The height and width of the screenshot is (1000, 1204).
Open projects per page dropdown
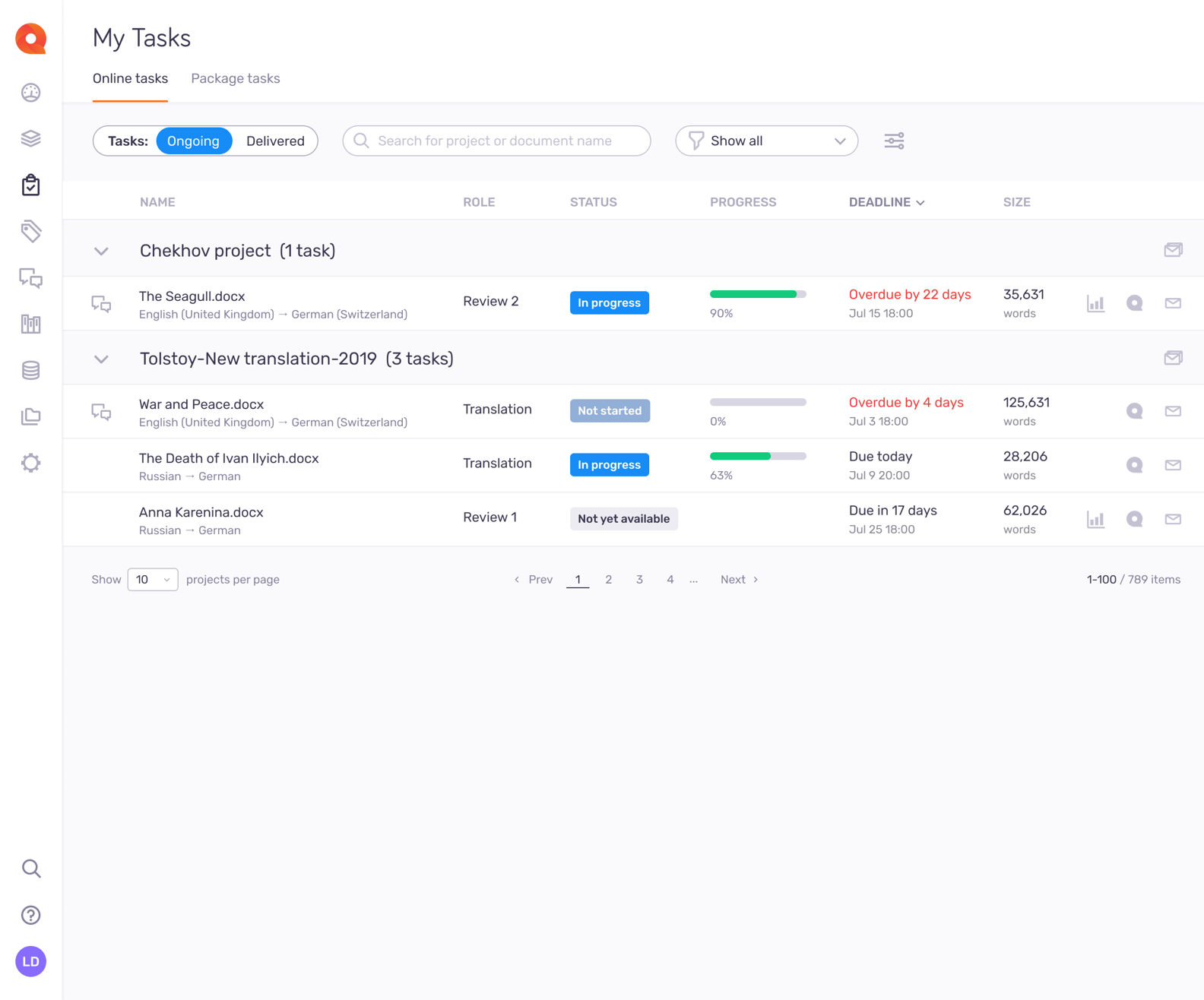[x=153, y=580]
